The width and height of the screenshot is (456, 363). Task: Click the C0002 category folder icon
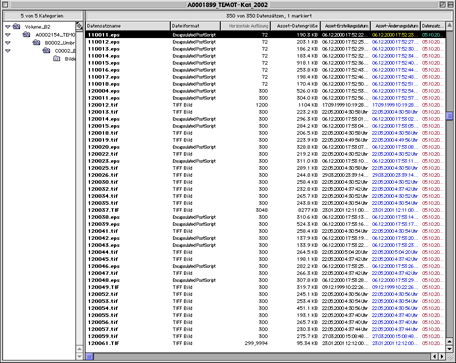tap(47, 50)
